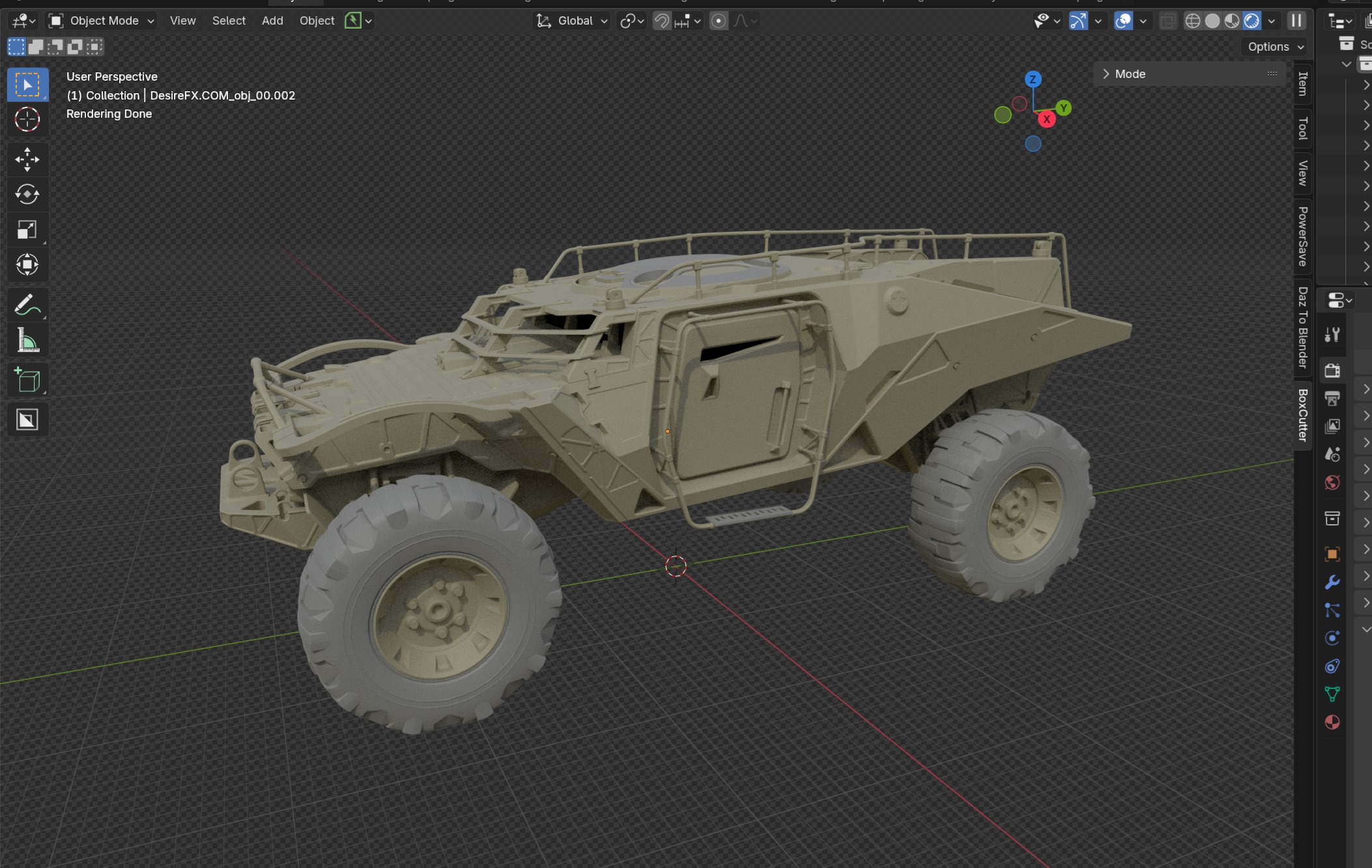The height and width of the screenshot is (868, 1372).
Task: Open the Object menu
Action: 317,21
